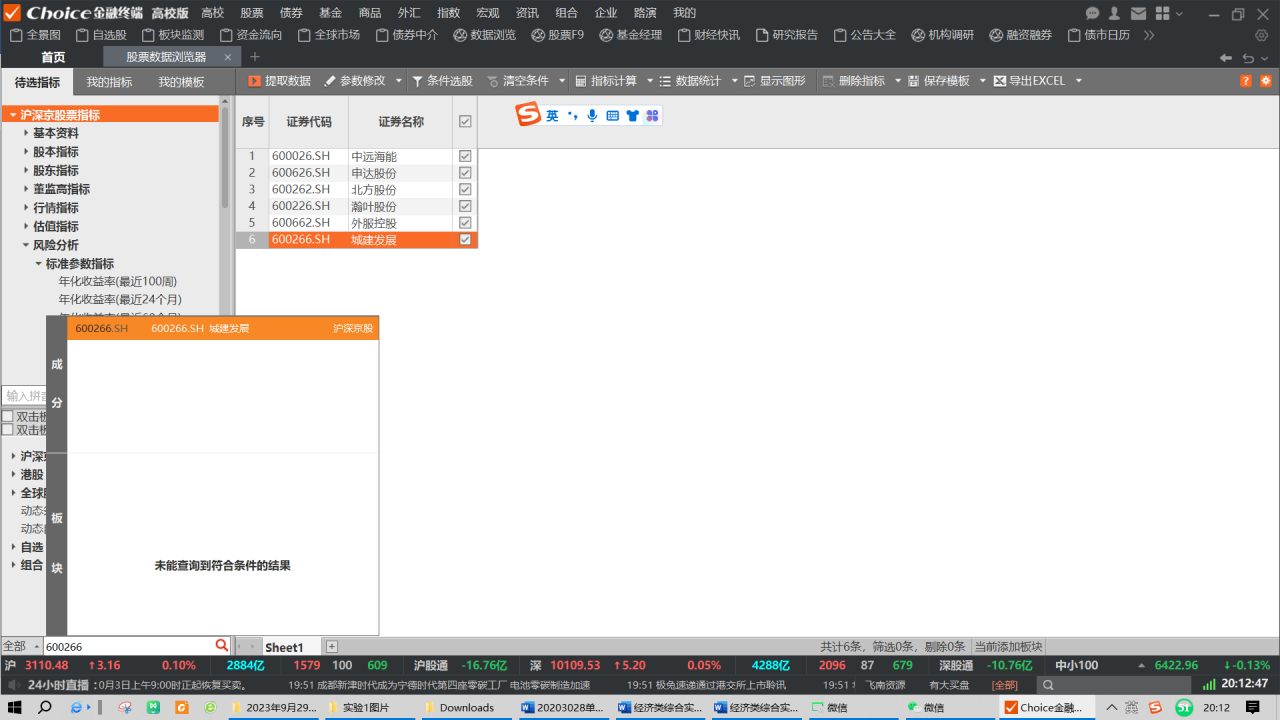The height and width of the screenshot is (720, 1280).
Task: Uncheck the checkbox for 外服控股
Action: [465, 222]
